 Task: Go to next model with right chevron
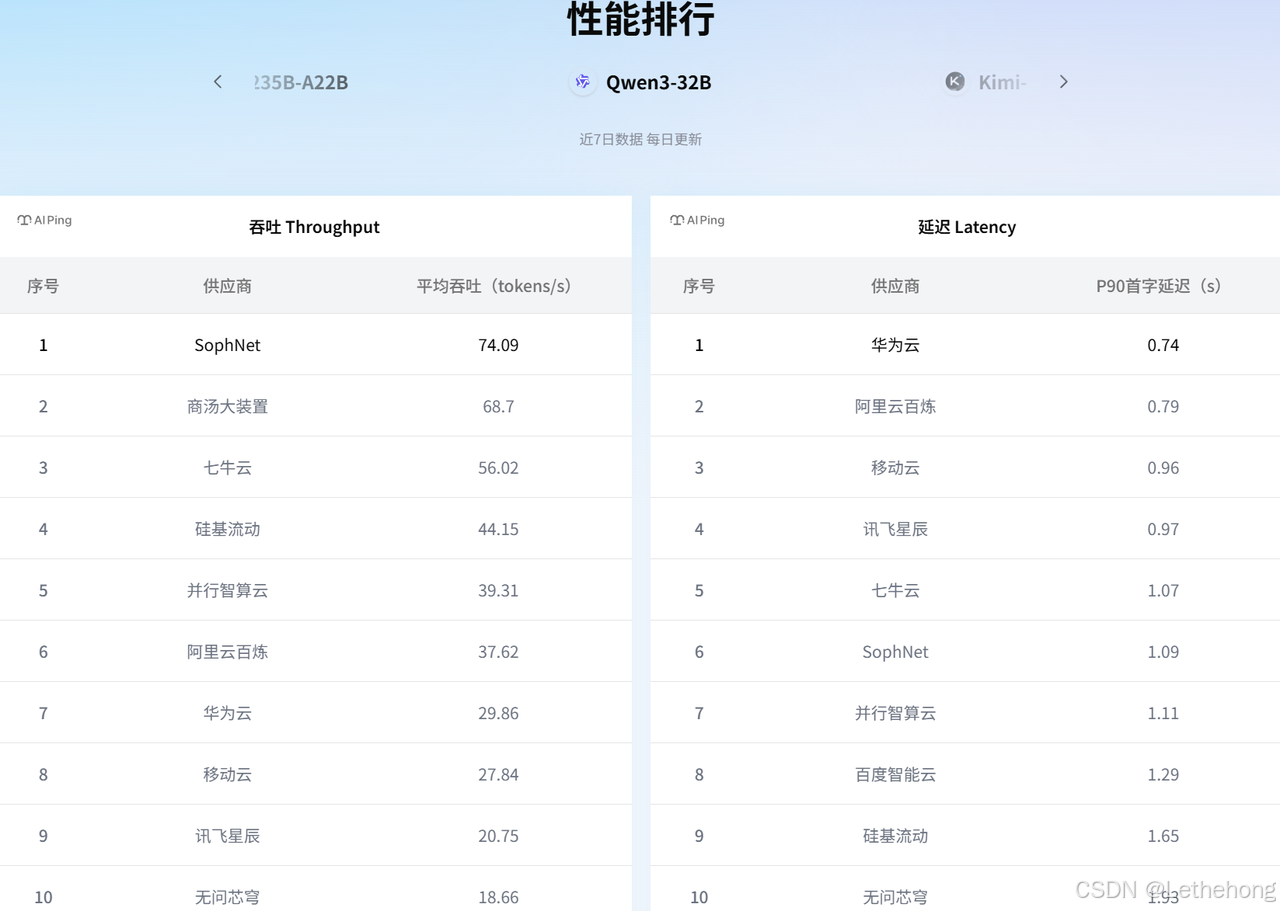[x=1063, y=82]
